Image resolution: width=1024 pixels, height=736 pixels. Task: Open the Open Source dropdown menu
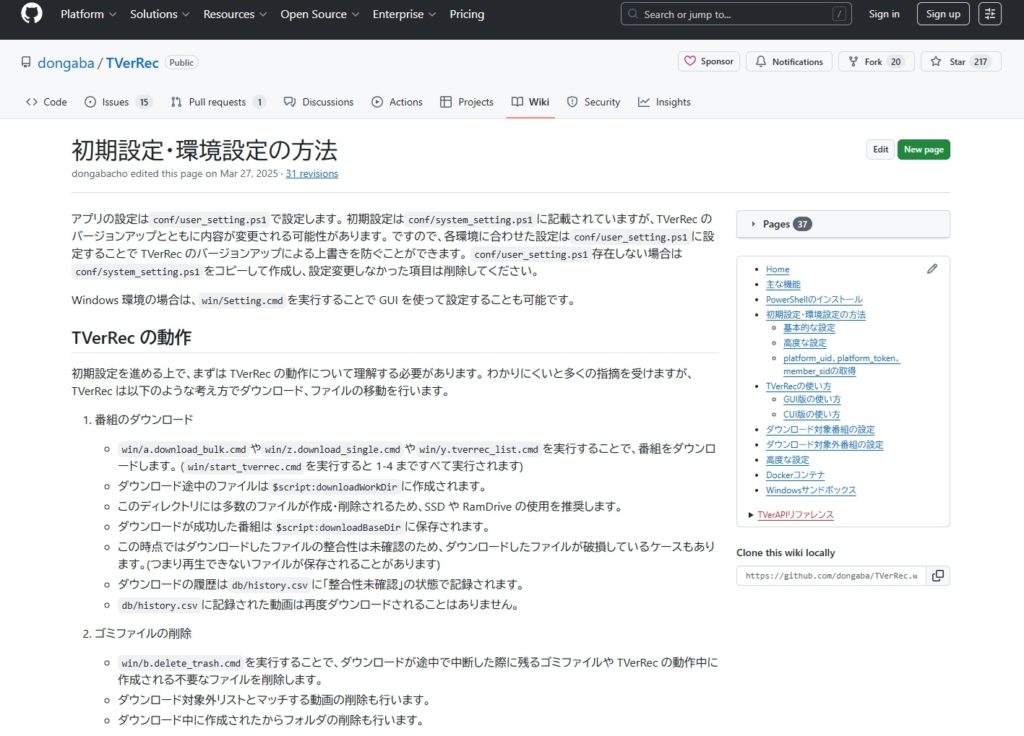coord(319,15)
